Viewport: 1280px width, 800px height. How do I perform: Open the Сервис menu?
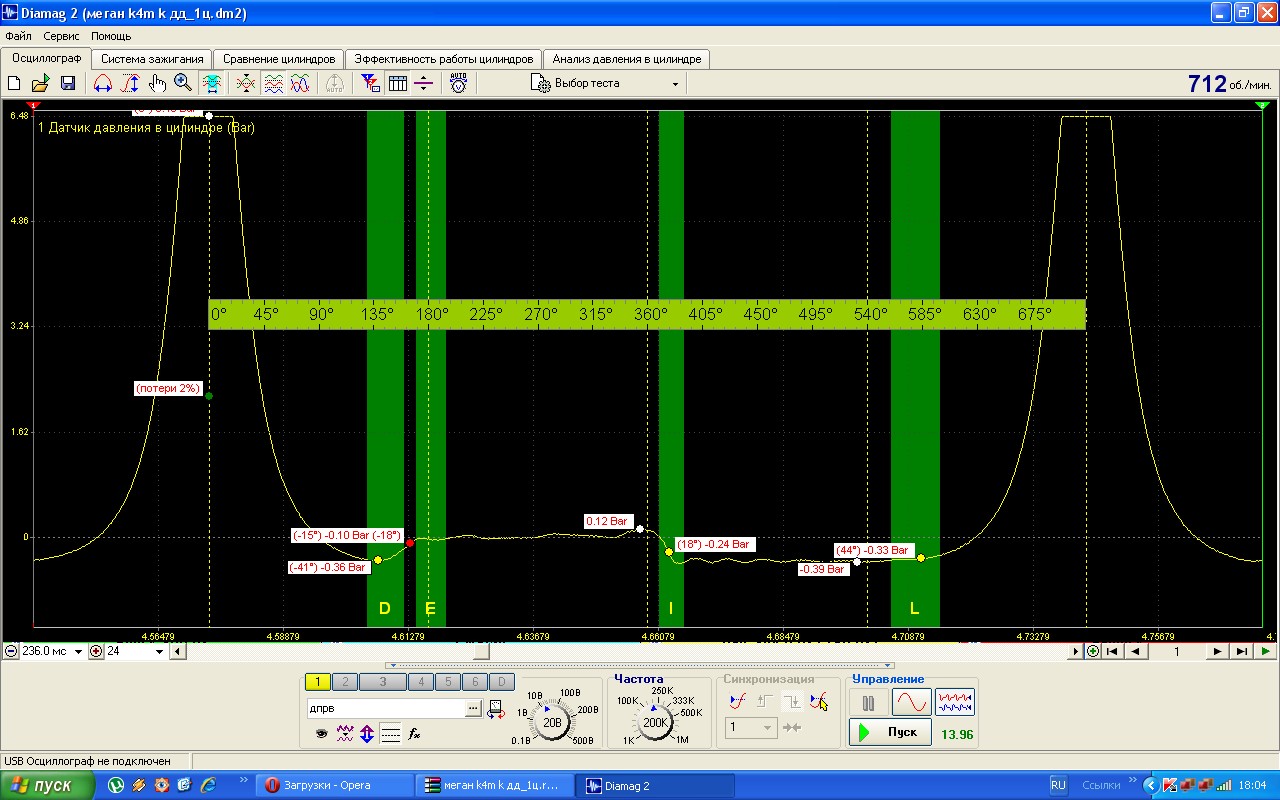62,36
